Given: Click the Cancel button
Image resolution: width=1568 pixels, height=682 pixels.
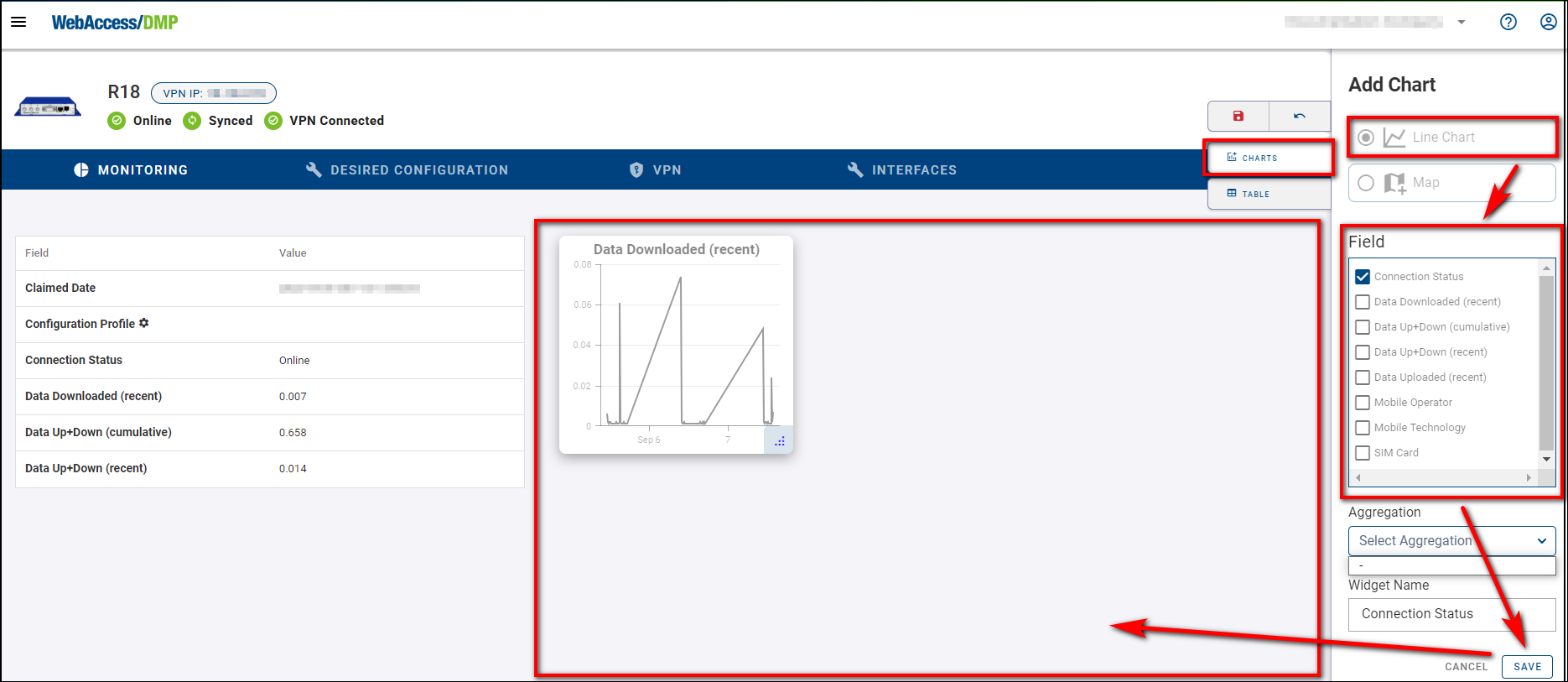Looking at the screenshot, I should tap(1466, 667).
